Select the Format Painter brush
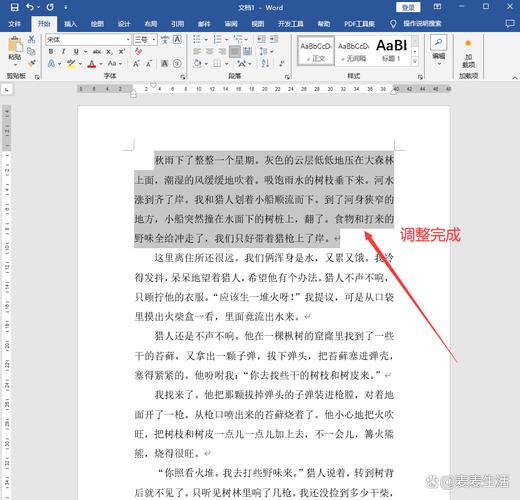Viewport: 520px width, 500px height. tap(31, 63)
